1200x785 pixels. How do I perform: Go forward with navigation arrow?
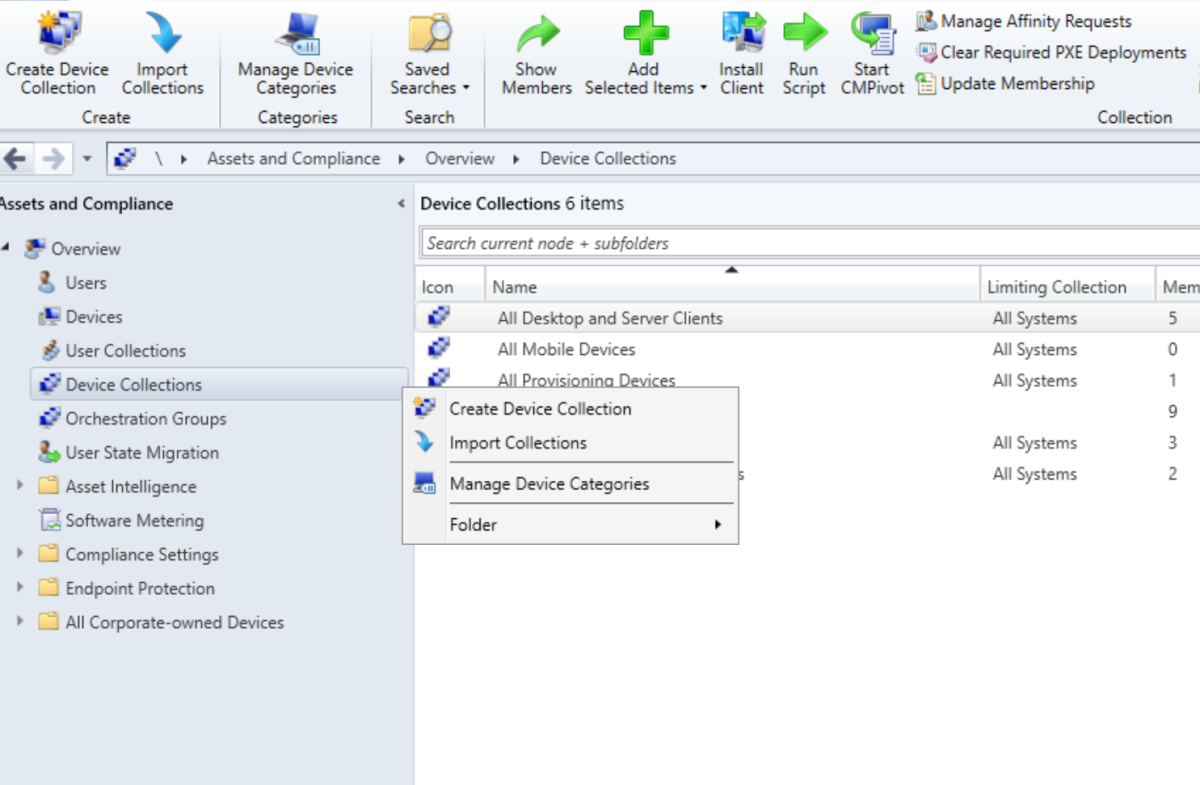53,158
